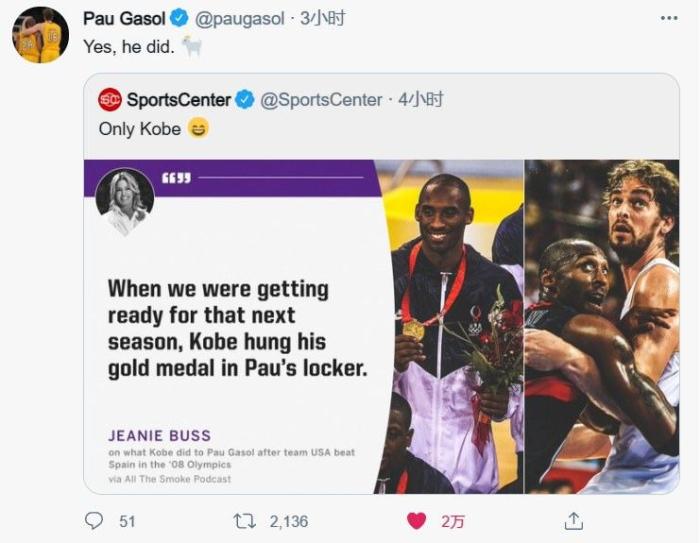
Task: Open Kobe and Pau game photo
Action: pos(602,325)
